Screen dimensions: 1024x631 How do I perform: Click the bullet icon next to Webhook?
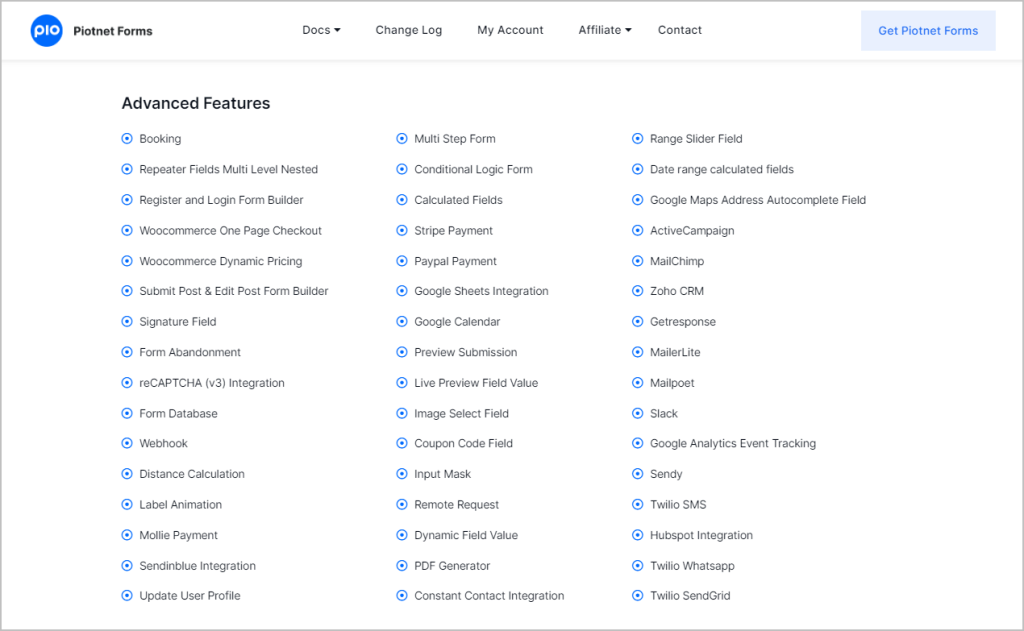pyautogui.click(x=127, y=444)
